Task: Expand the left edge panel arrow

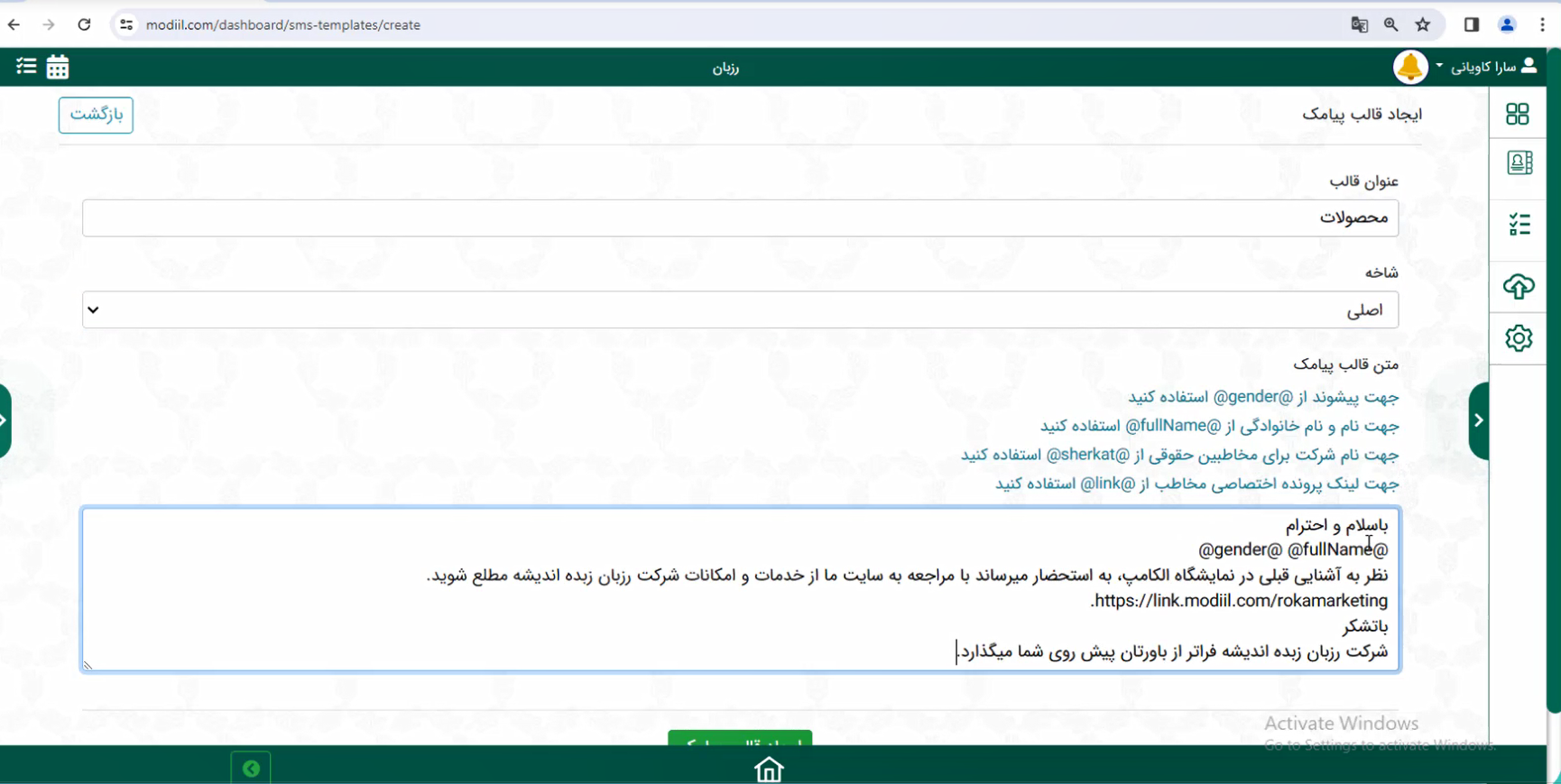Action: tap(5, 420)
